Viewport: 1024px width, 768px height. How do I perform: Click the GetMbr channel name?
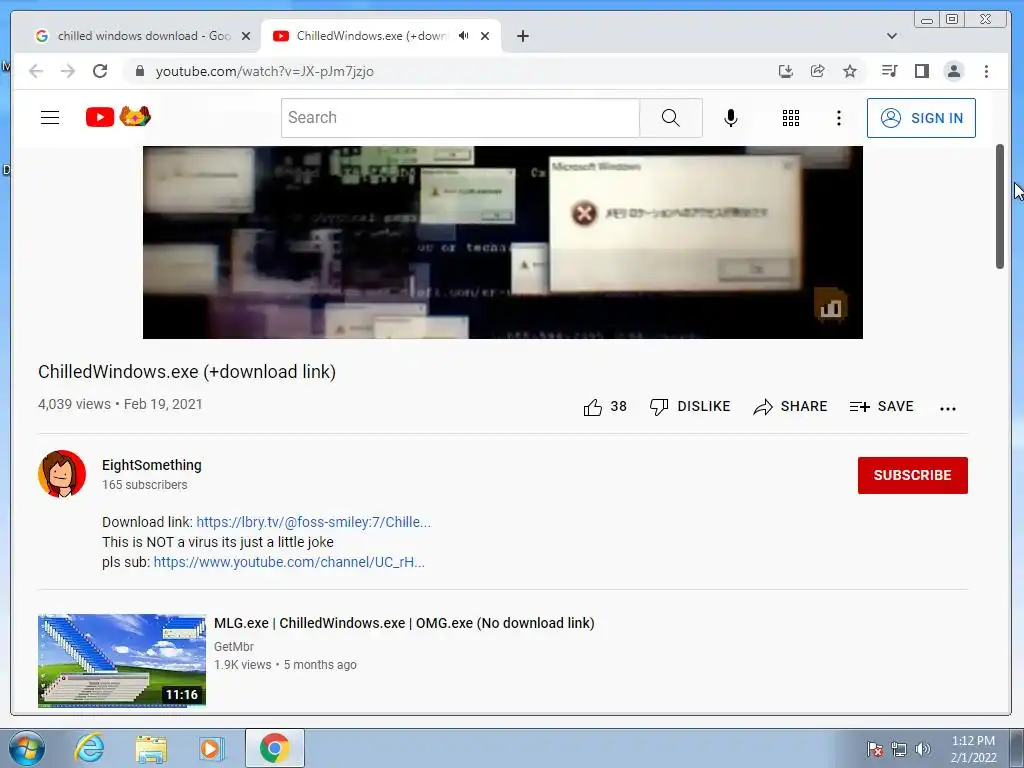click(234, 647)
